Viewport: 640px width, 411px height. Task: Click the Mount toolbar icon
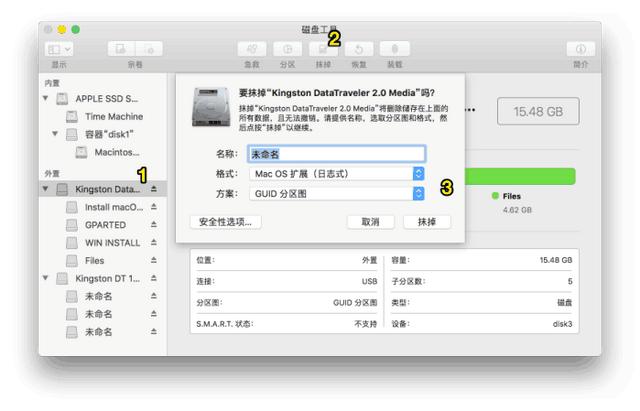tap(395, 49)
